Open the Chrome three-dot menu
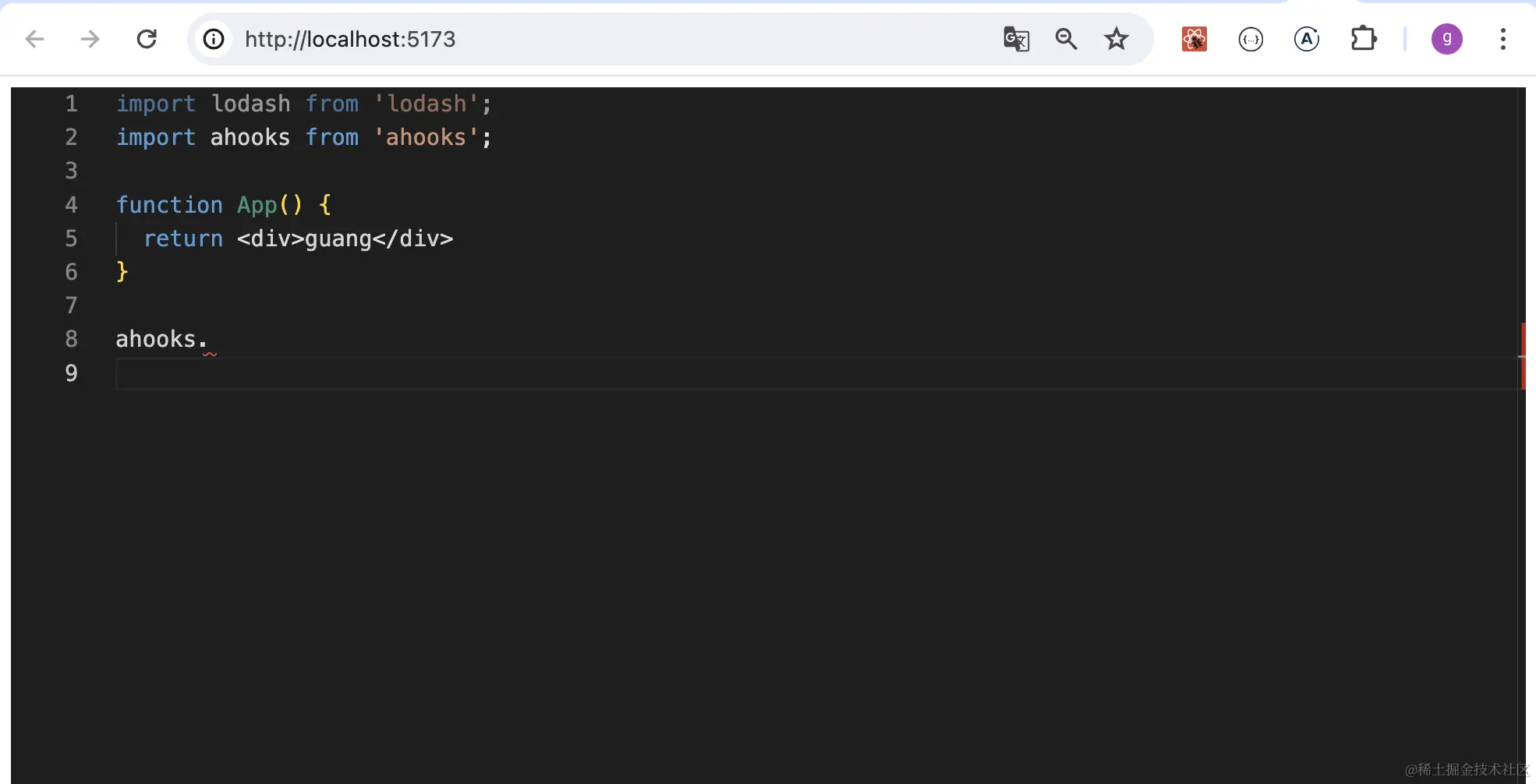The height and width of the screenshot is (784, 1536). tap(1503, 39)
